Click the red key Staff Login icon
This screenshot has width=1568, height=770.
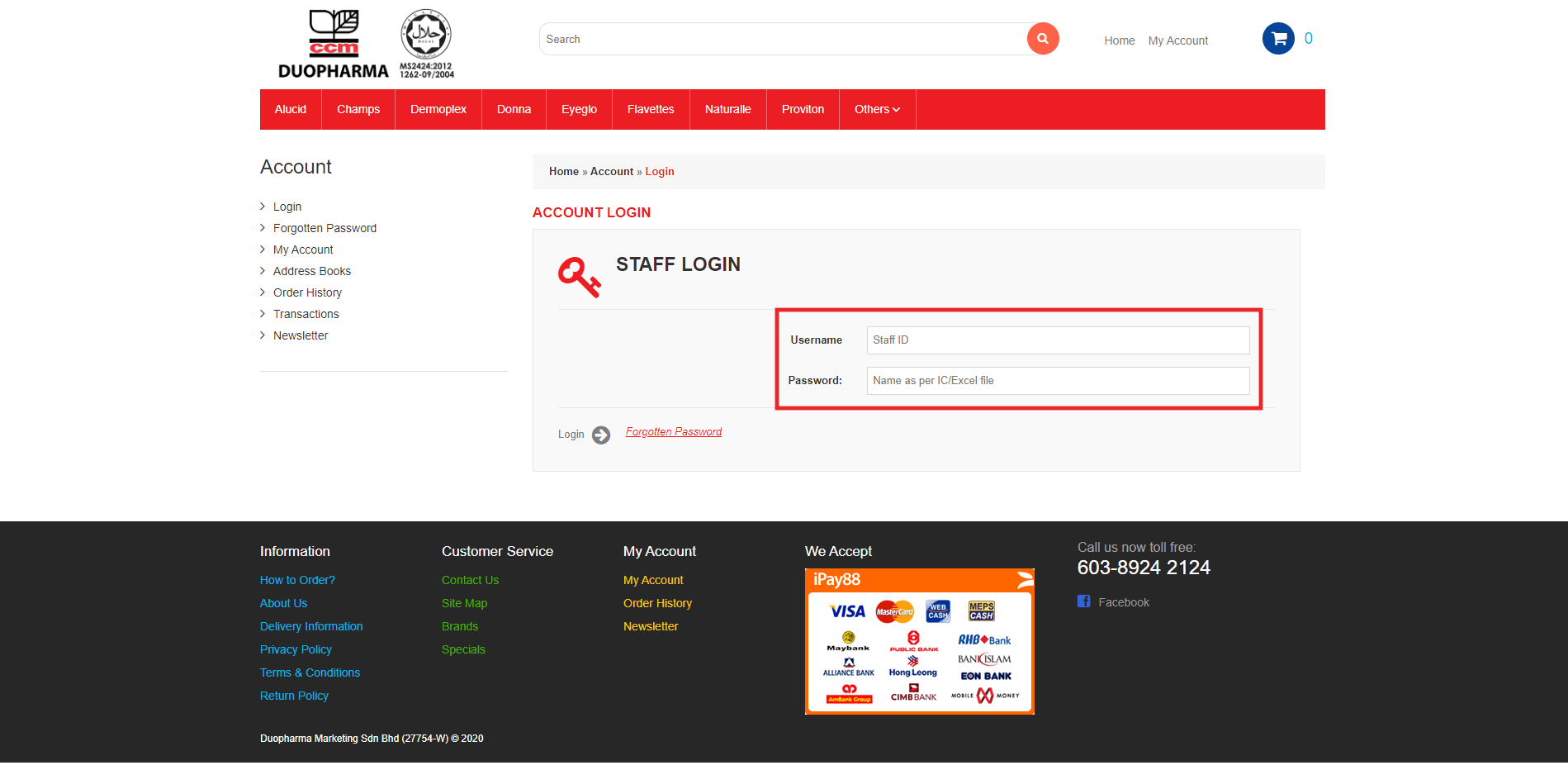pos(579,277)
